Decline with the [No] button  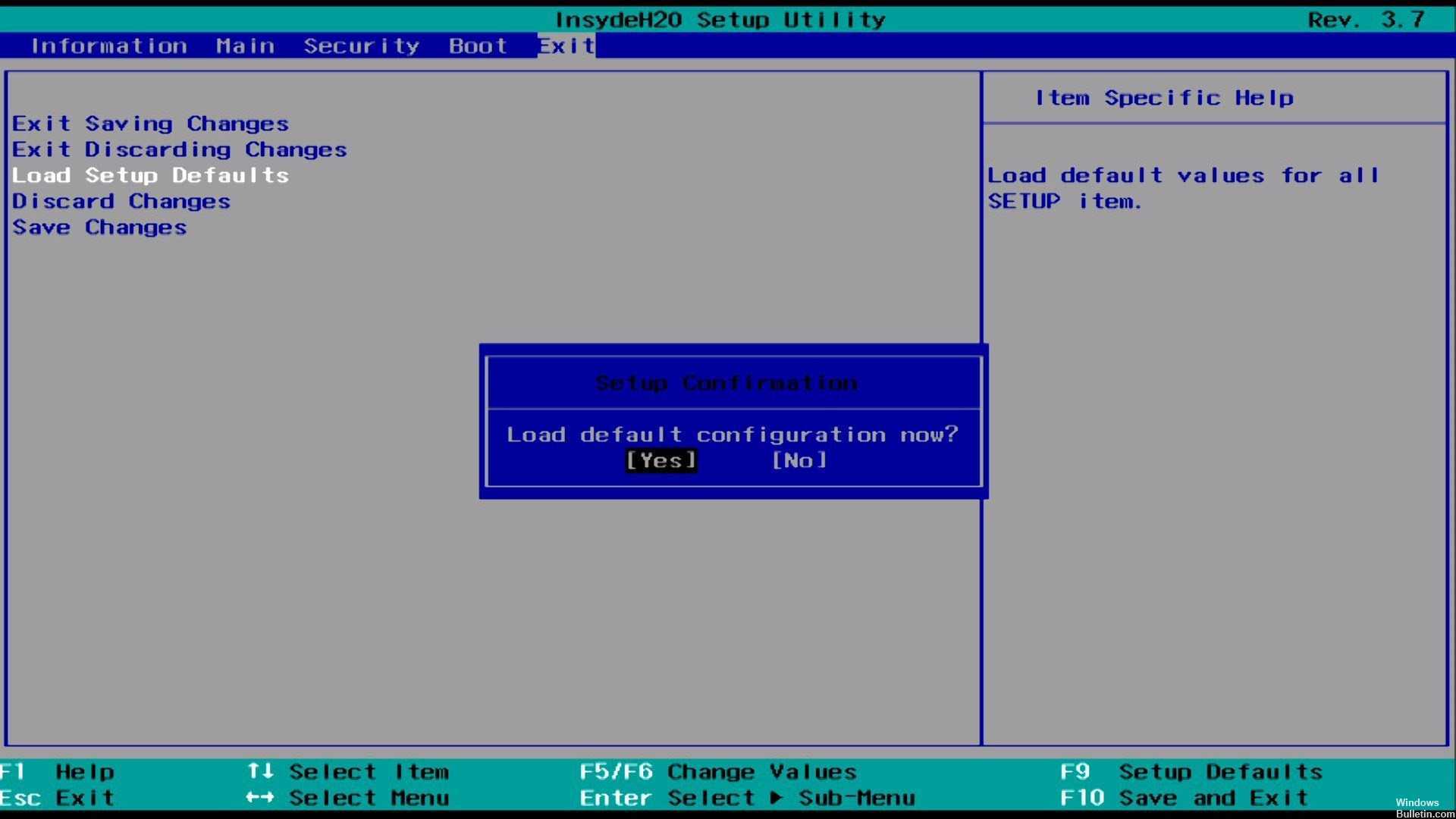tap(799, 460)
